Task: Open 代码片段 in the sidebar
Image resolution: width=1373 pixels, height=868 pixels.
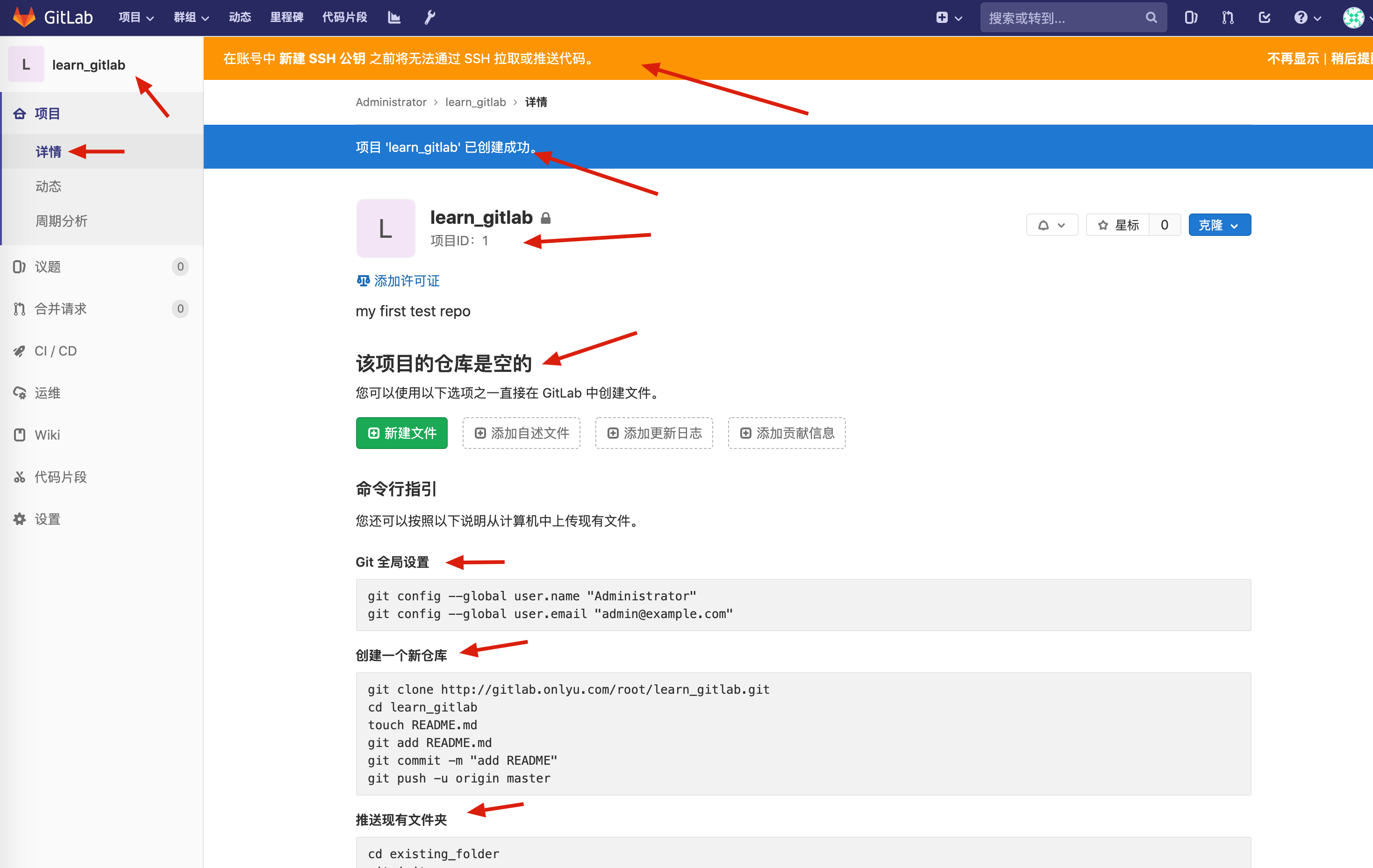Action: tap(101, 477)
